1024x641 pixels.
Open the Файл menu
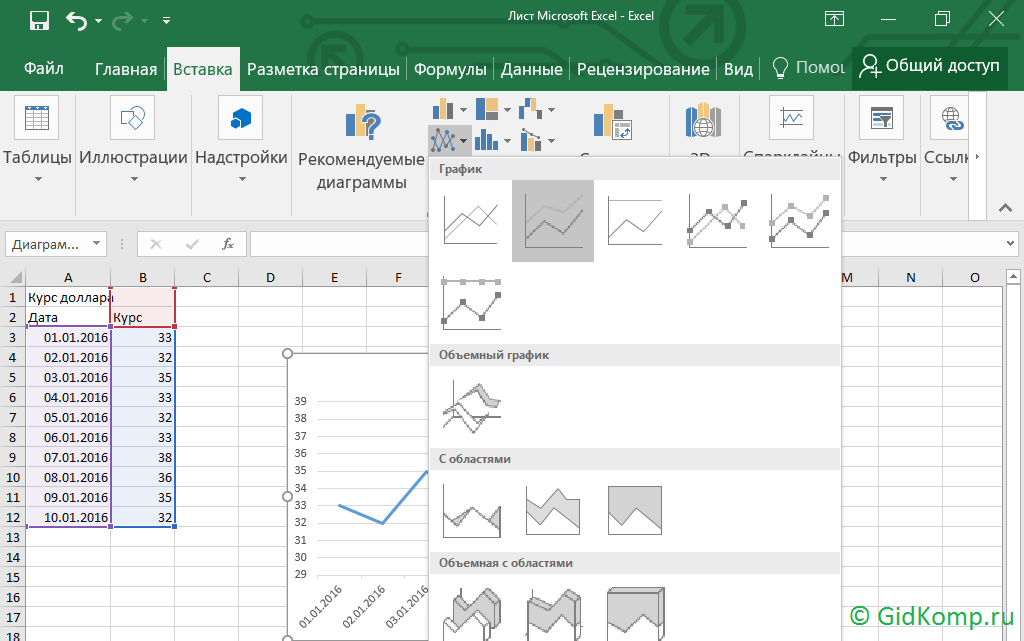pyautogui.click(x=44, y=69)
